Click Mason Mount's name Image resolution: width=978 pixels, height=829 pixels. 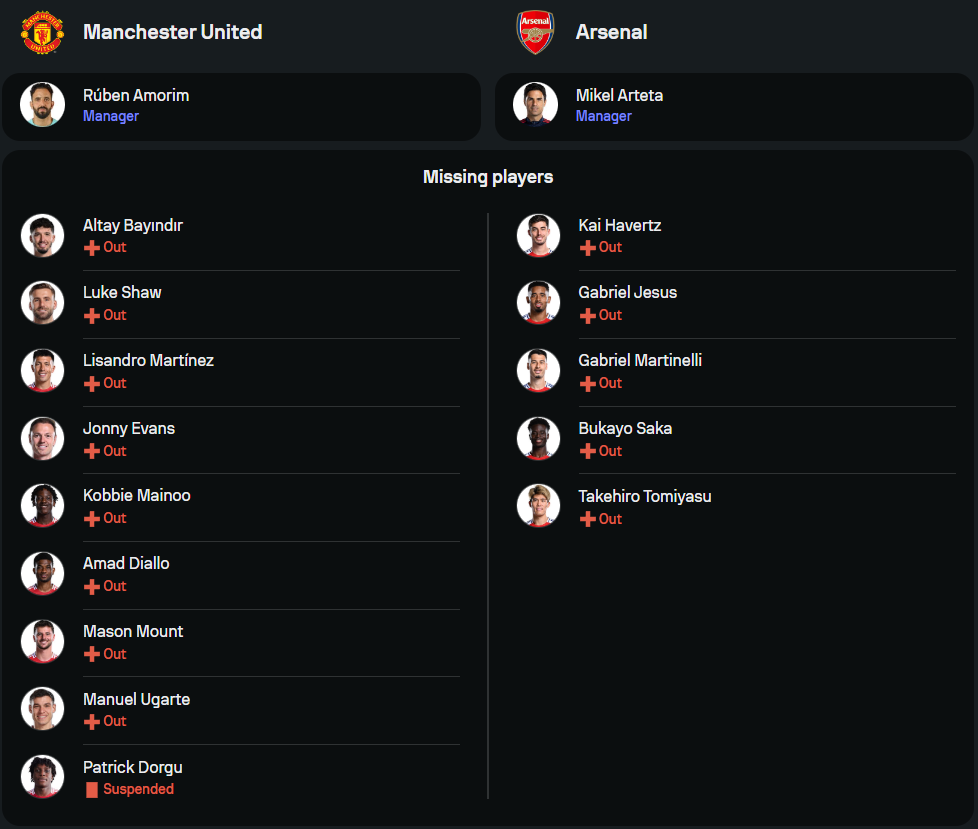133,632
